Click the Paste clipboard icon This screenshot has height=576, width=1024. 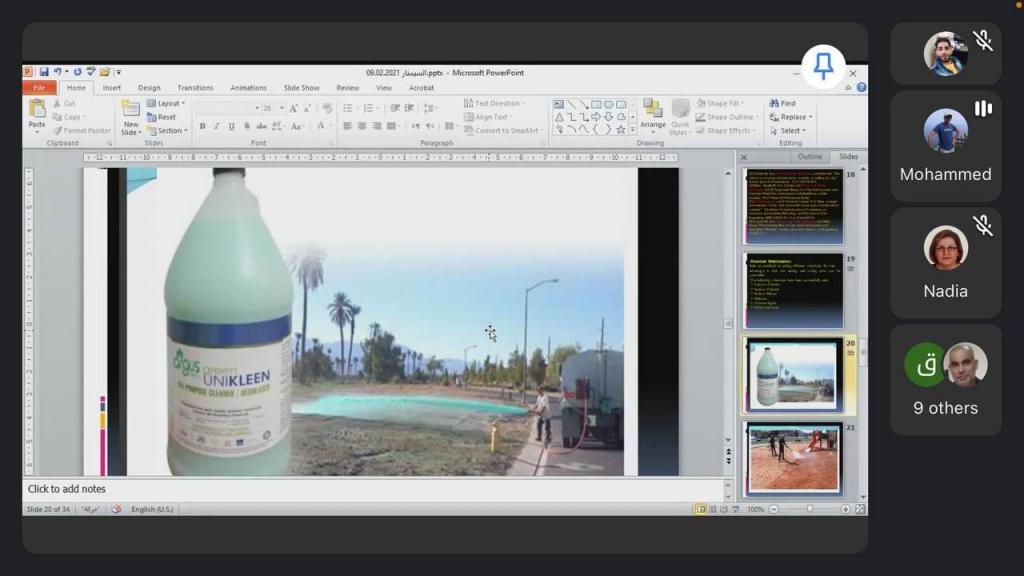pos(37,112)
